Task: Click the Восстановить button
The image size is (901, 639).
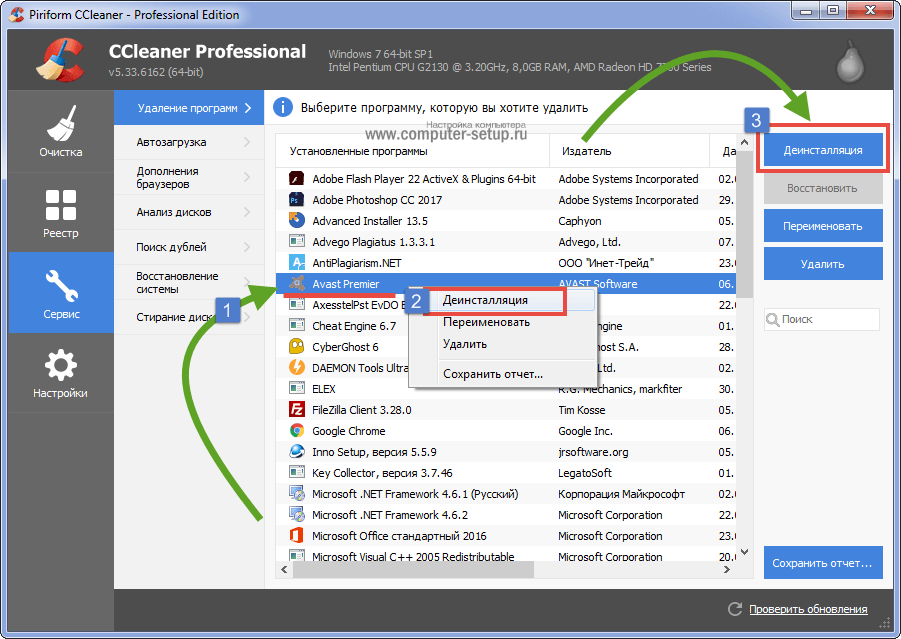Action: click(x=823, y=188)
